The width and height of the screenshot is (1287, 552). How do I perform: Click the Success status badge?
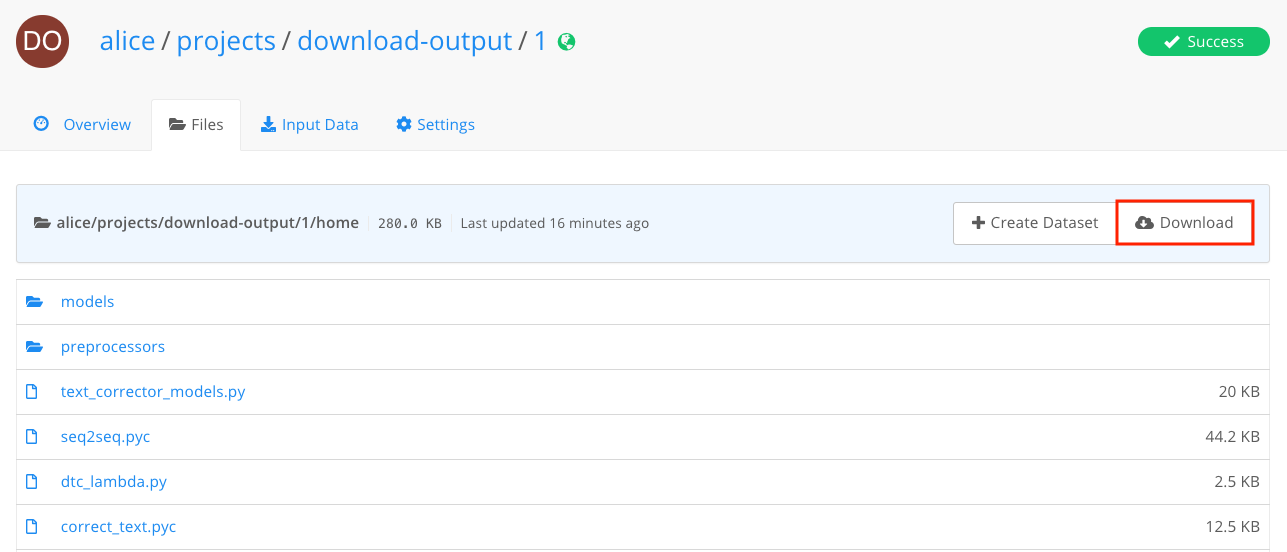coord(1204,42)
